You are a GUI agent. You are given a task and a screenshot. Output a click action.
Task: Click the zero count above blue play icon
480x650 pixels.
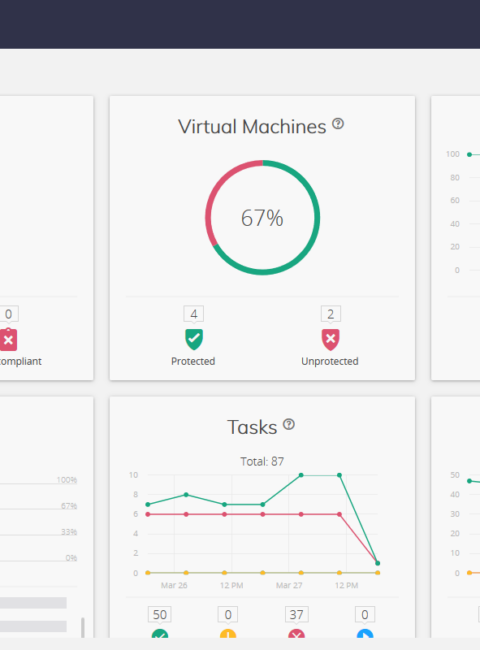(365, 614)
